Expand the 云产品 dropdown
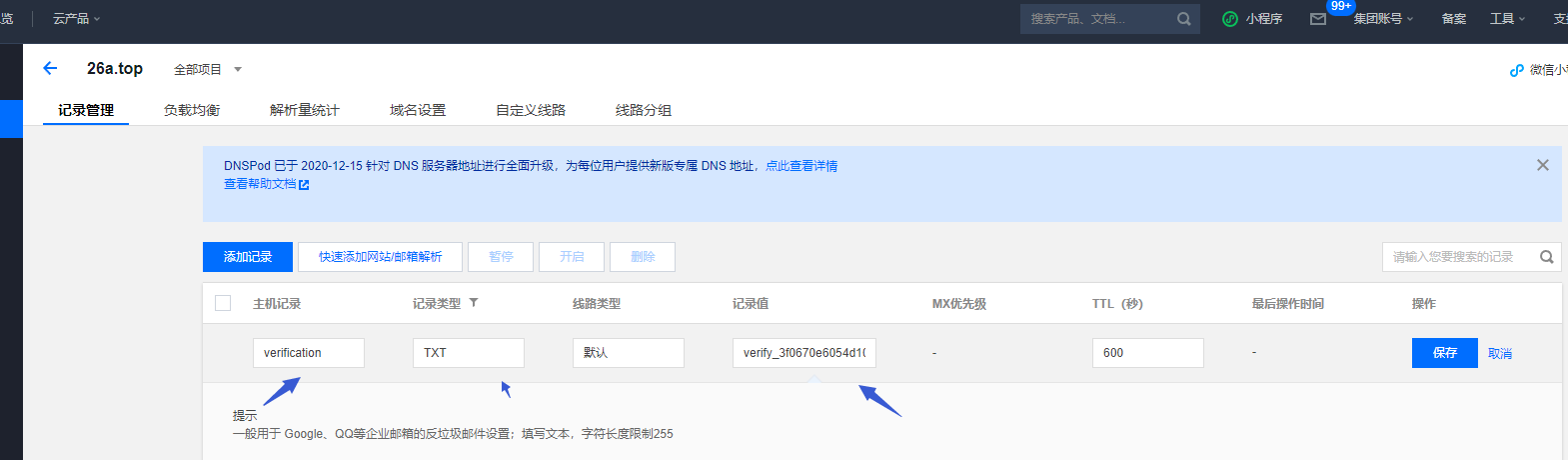The width and height of the screenshot is (1568, 460). pyautogui.click(x=76, y=19)
